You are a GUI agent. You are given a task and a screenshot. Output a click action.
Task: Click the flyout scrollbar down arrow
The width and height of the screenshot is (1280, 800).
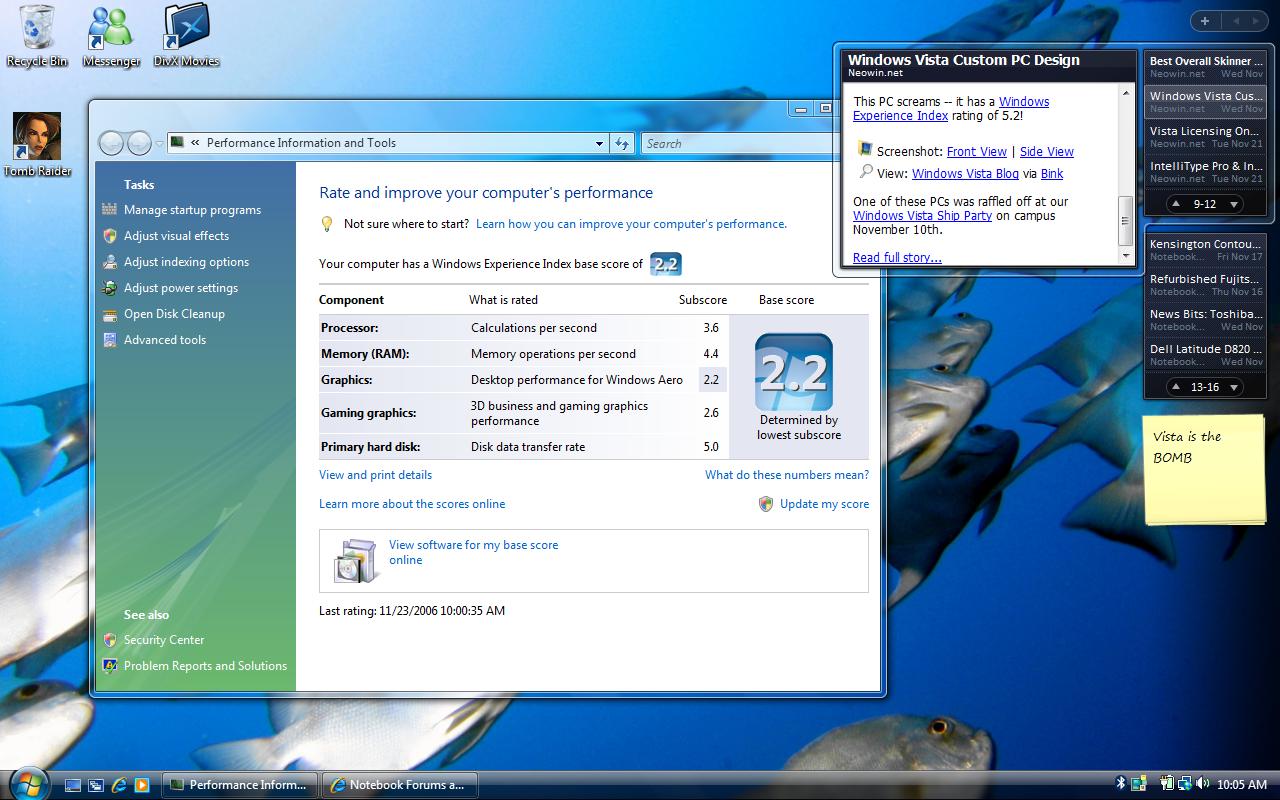(1126, 257)
